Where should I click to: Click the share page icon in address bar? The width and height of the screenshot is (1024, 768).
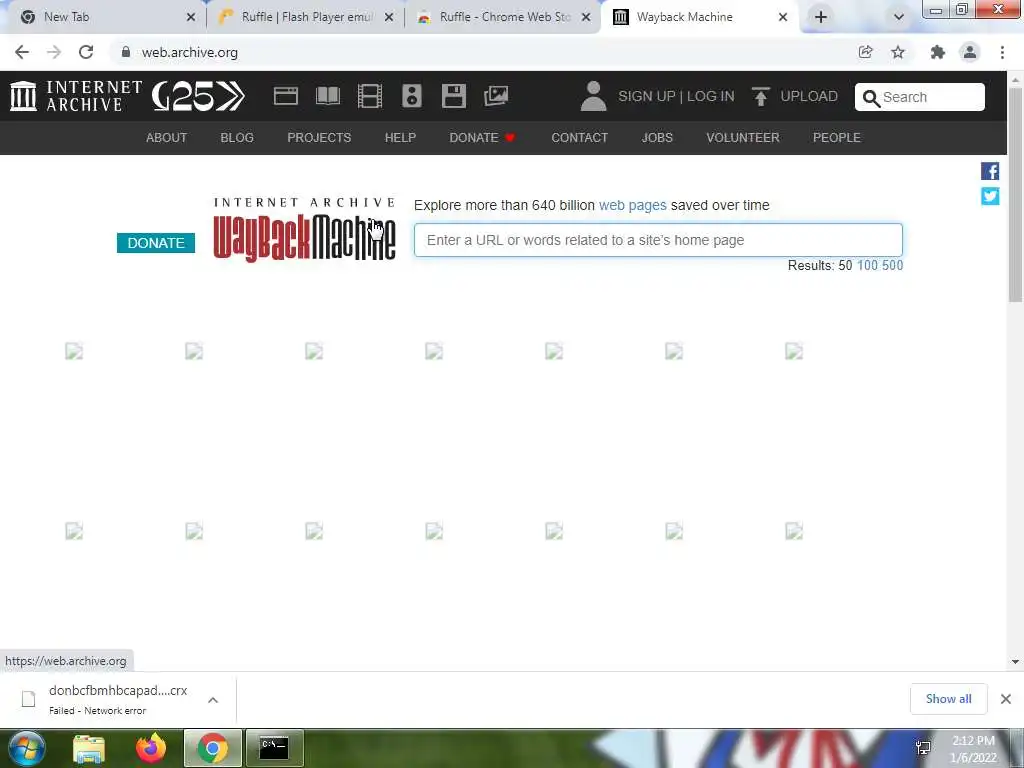coord(865,52)
